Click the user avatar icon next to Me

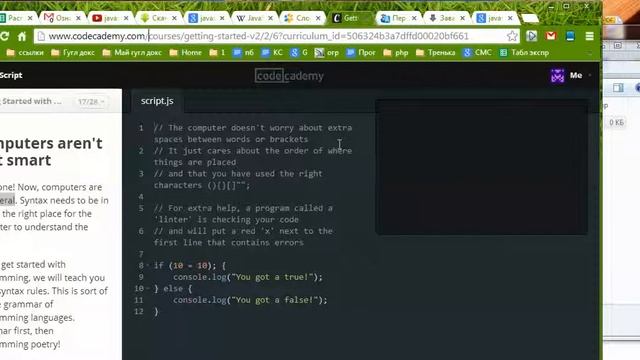[557, 76]
